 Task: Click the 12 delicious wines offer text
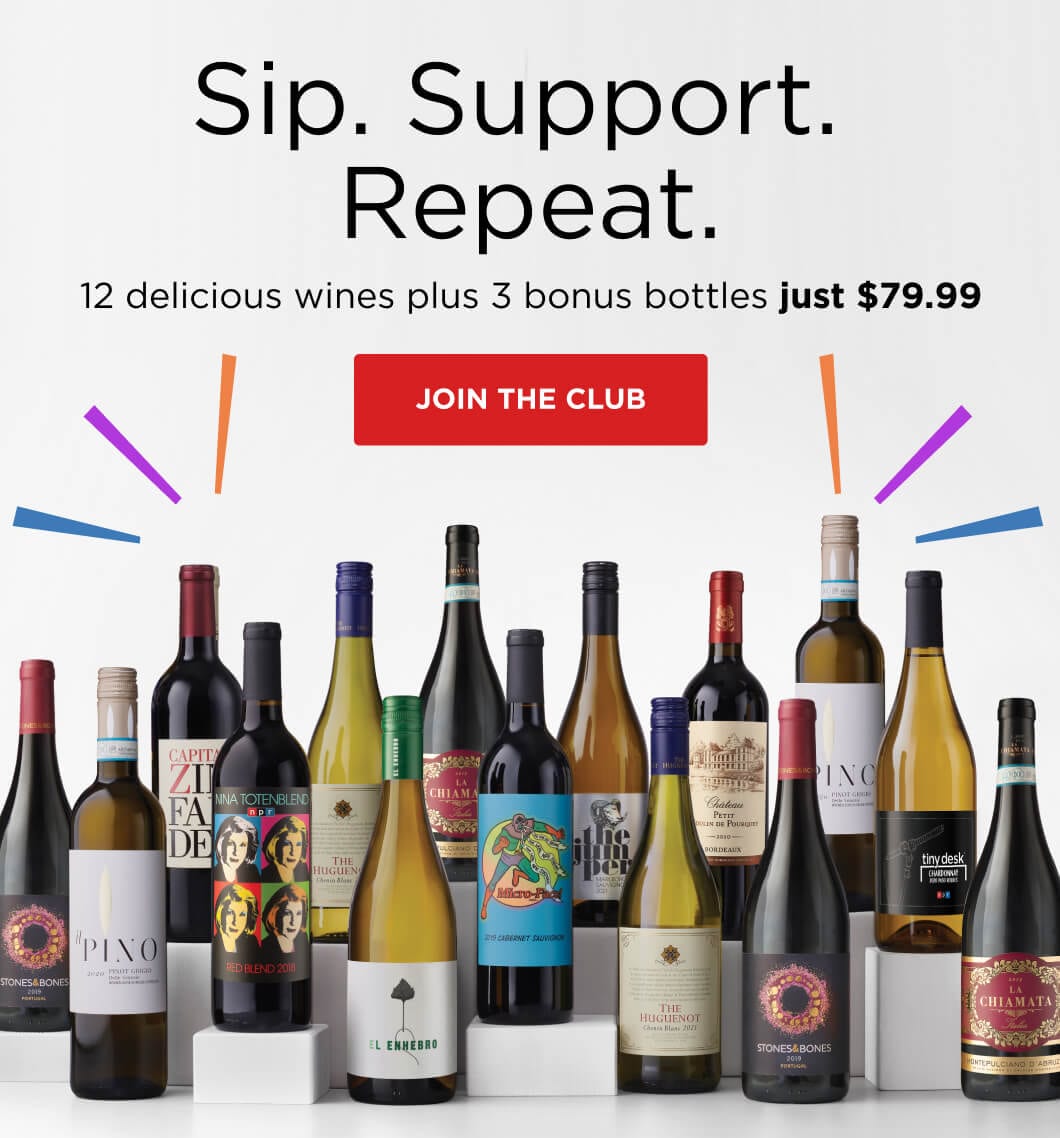tap(424, 296)
